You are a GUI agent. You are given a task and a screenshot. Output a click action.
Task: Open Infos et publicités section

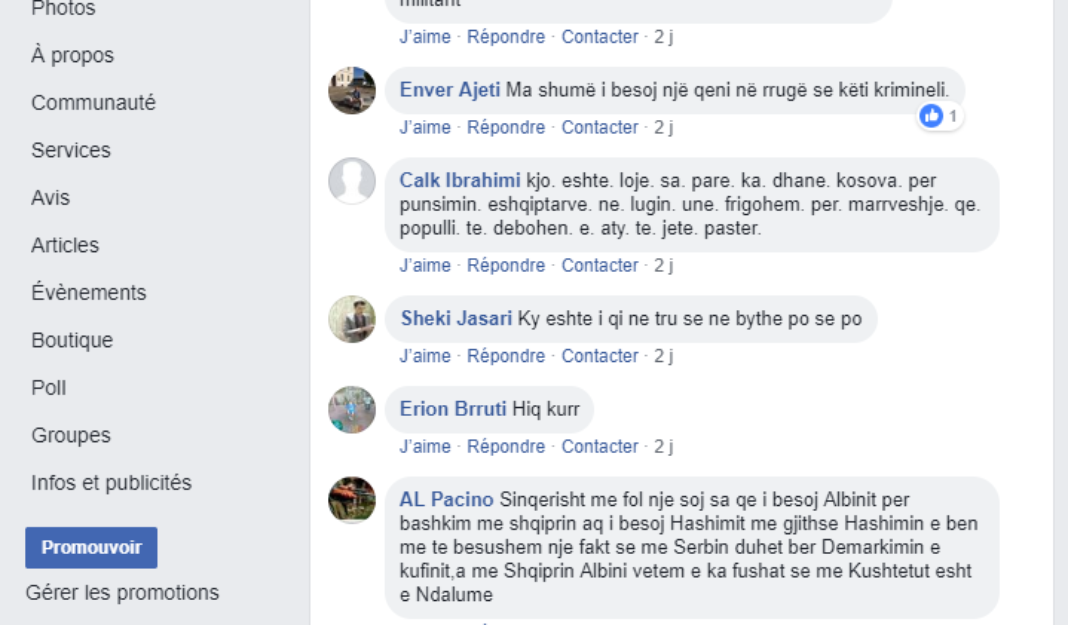[x=111, y=483]
